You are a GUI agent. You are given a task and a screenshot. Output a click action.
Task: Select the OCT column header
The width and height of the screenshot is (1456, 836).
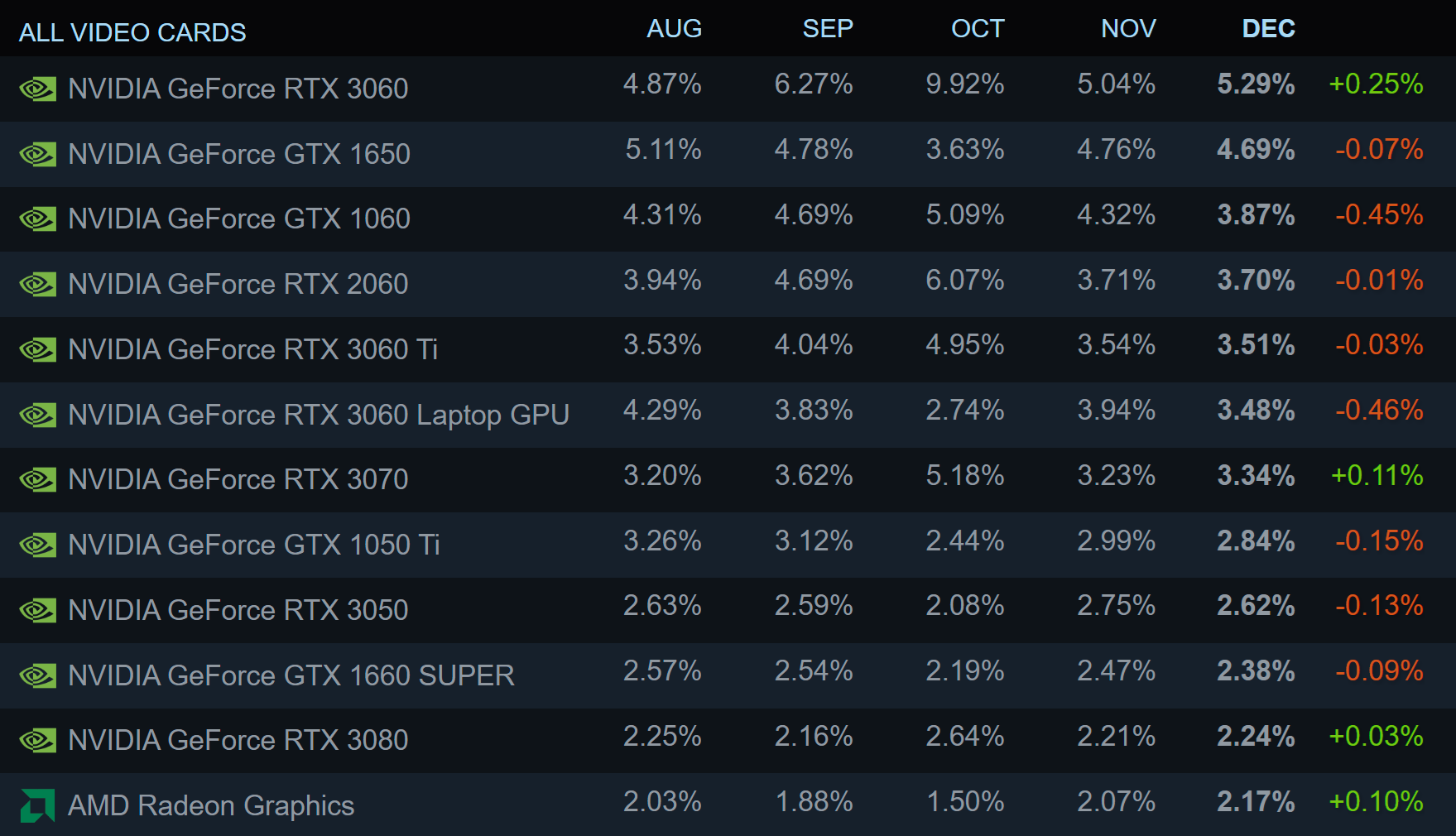[978, 29]
